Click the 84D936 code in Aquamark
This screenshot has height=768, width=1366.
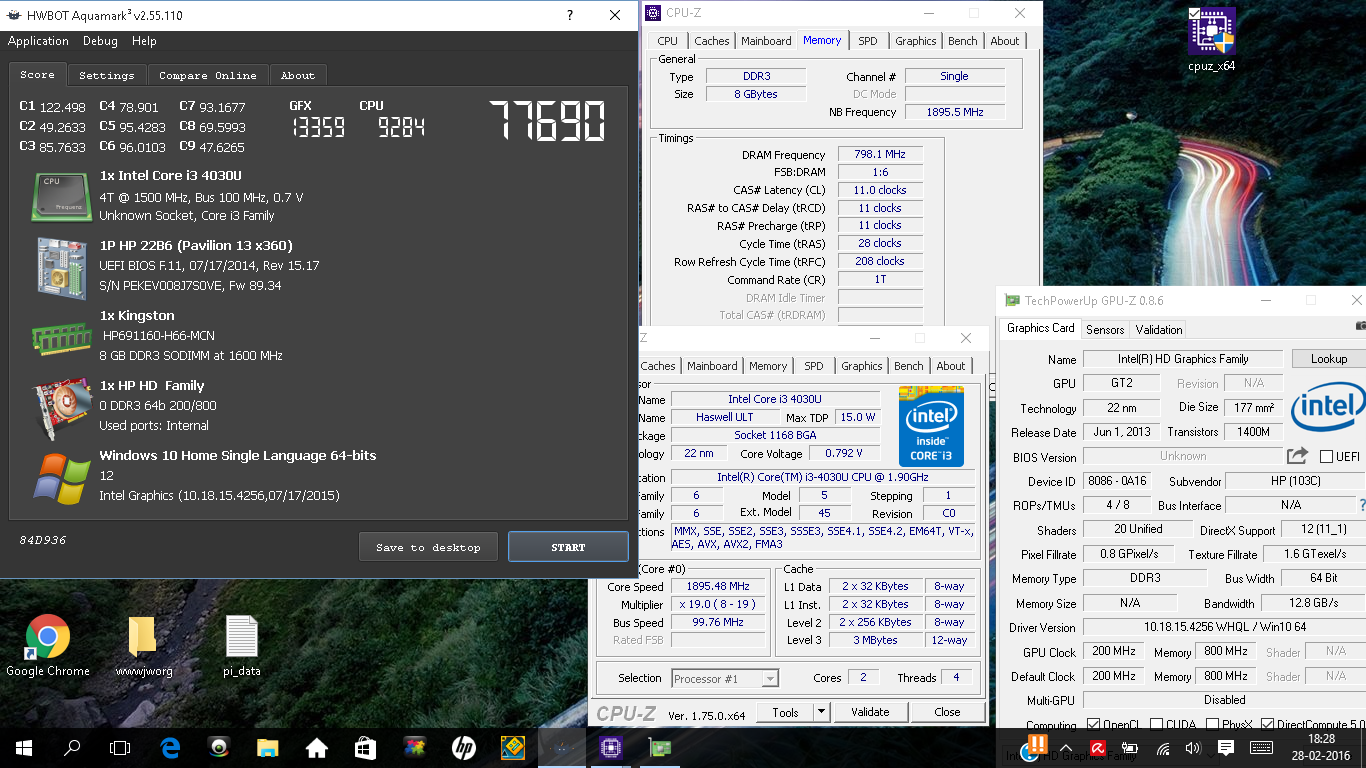click(43, 540)
